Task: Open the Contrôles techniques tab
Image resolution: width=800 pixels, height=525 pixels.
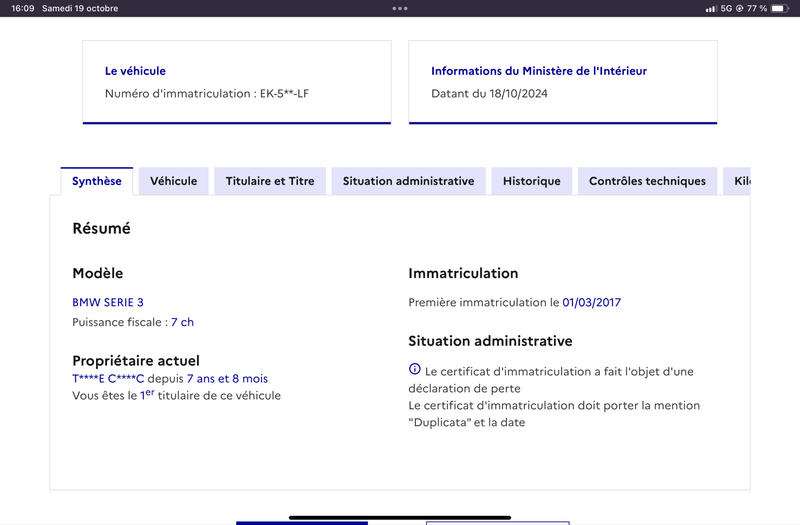Action: 647,181
